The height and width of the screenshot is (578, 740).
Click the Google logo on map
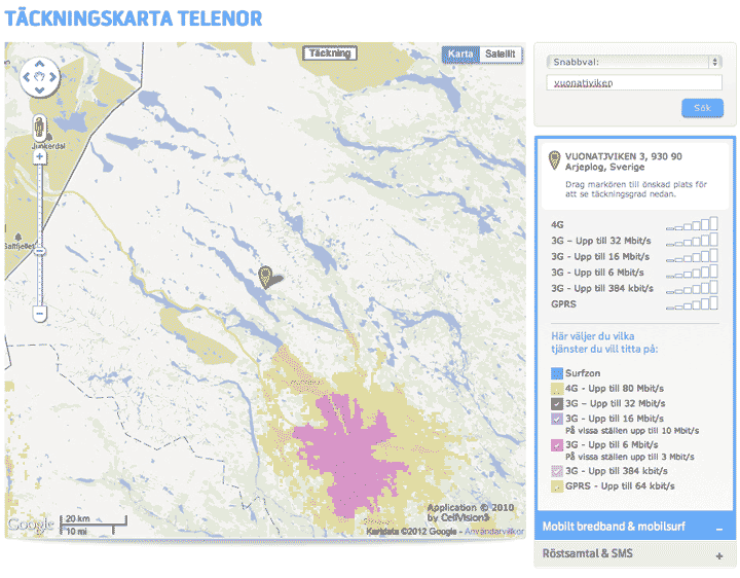[31, 524]
